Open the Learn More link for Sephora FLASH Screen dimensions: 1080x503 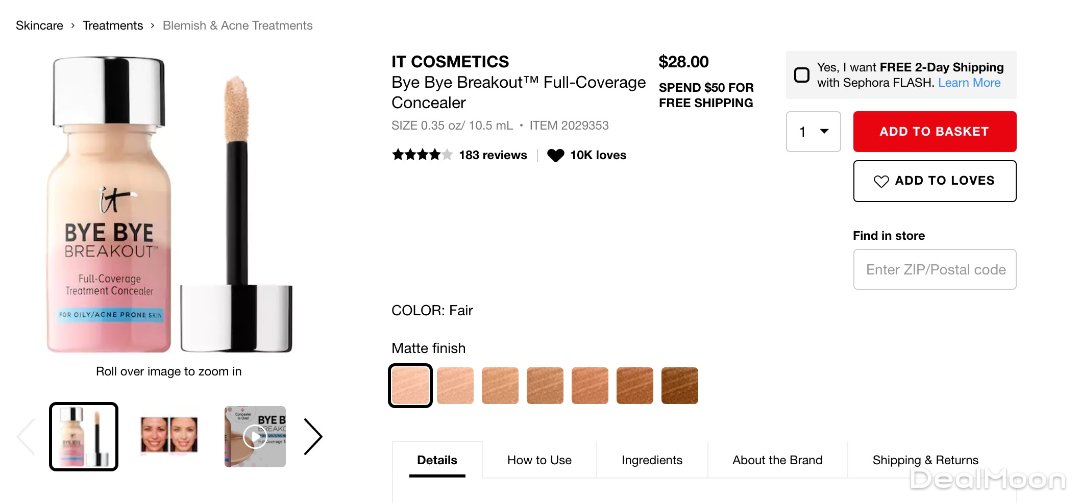969,83
